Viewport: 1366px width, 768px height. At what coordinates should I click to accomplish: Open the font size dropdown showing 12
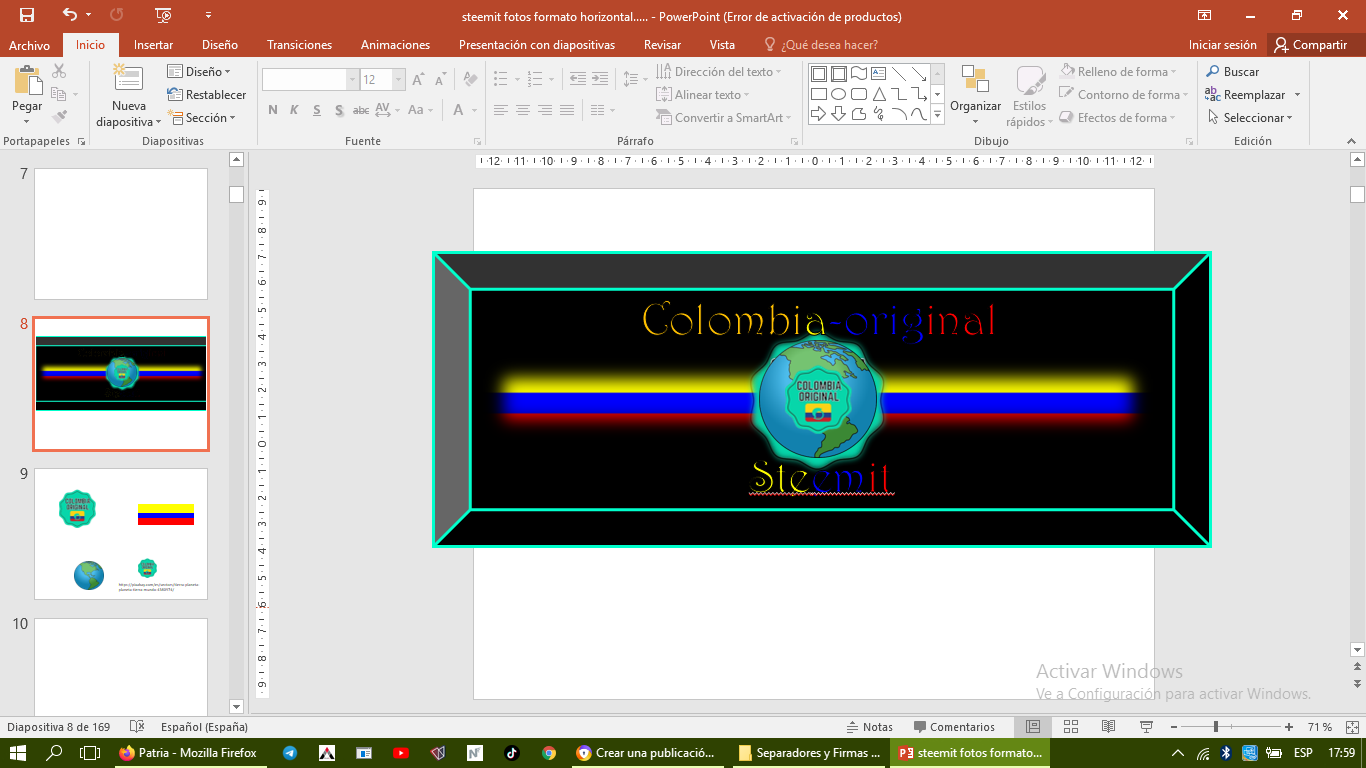[399, 80]
